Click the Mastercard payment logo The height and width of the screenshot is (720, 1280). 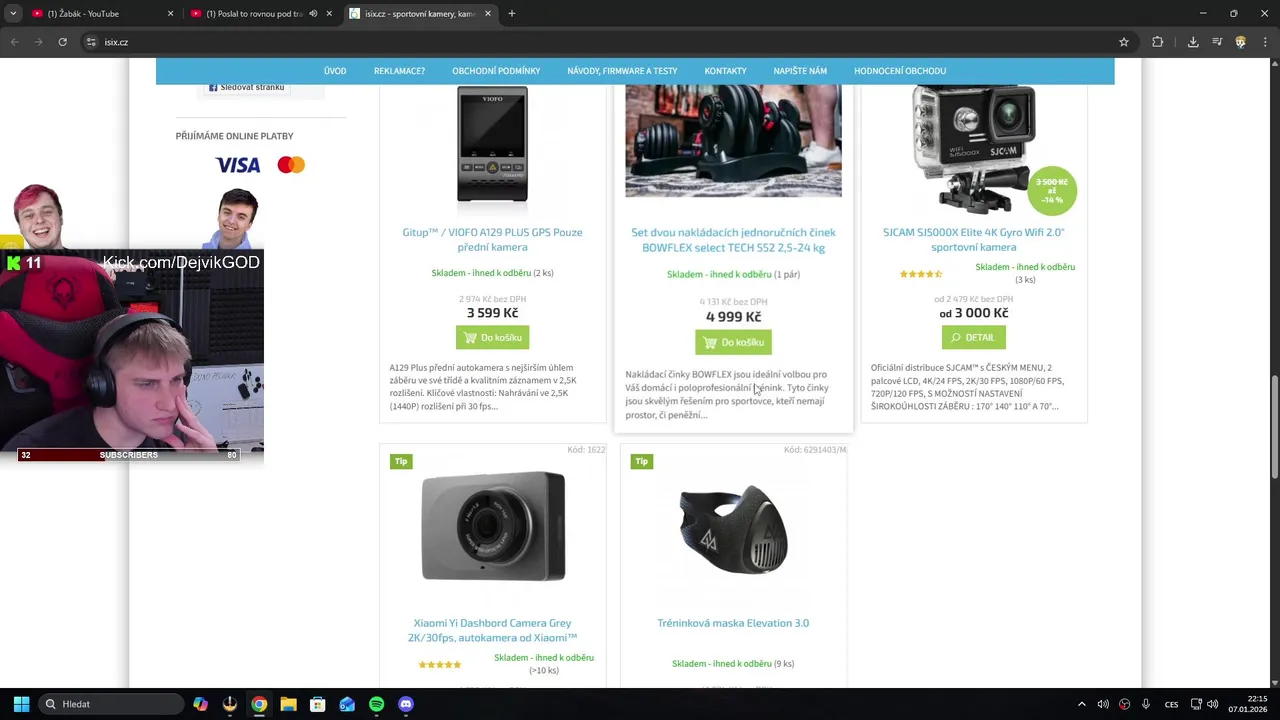291,165
